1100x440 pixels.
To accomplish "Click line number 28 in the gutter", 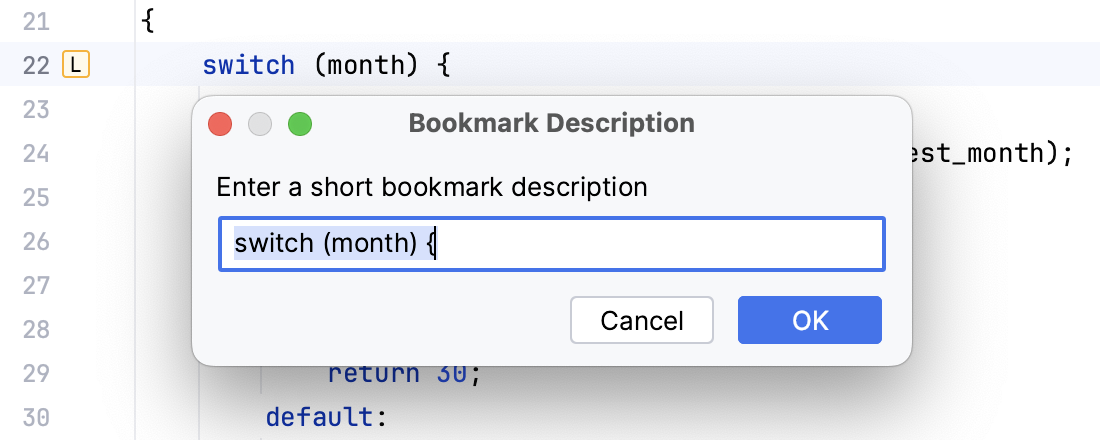I will click(35, 330).
